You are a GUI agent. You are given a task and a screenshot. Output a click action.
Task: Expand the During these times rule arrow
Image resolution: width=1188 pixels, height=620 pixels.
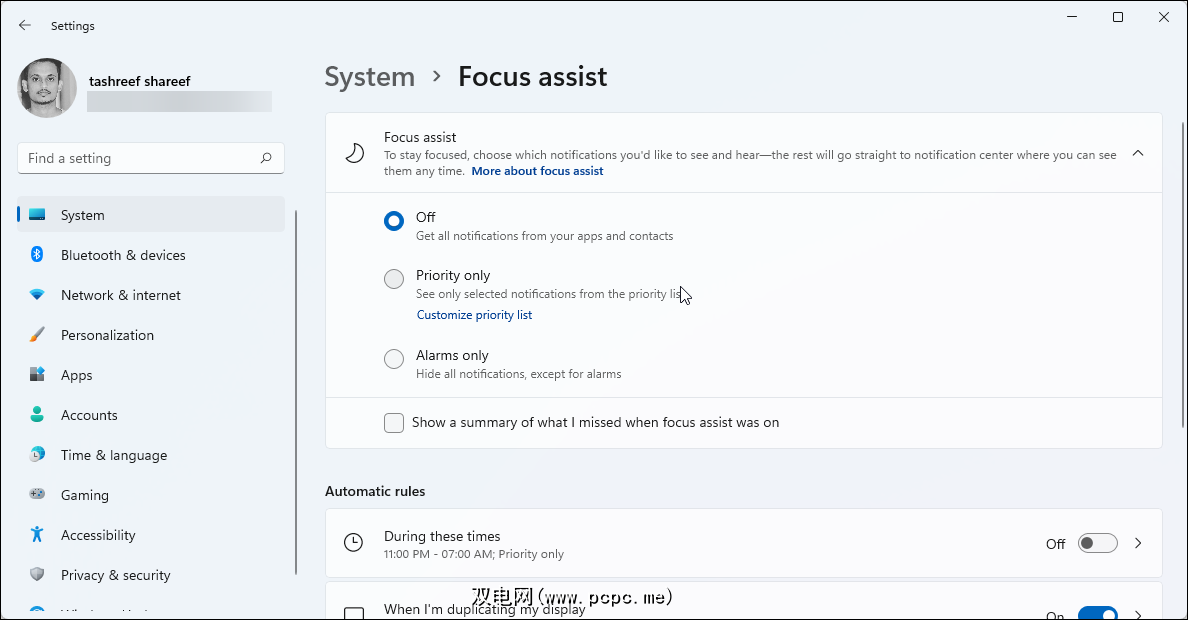tap(1138, 544)
